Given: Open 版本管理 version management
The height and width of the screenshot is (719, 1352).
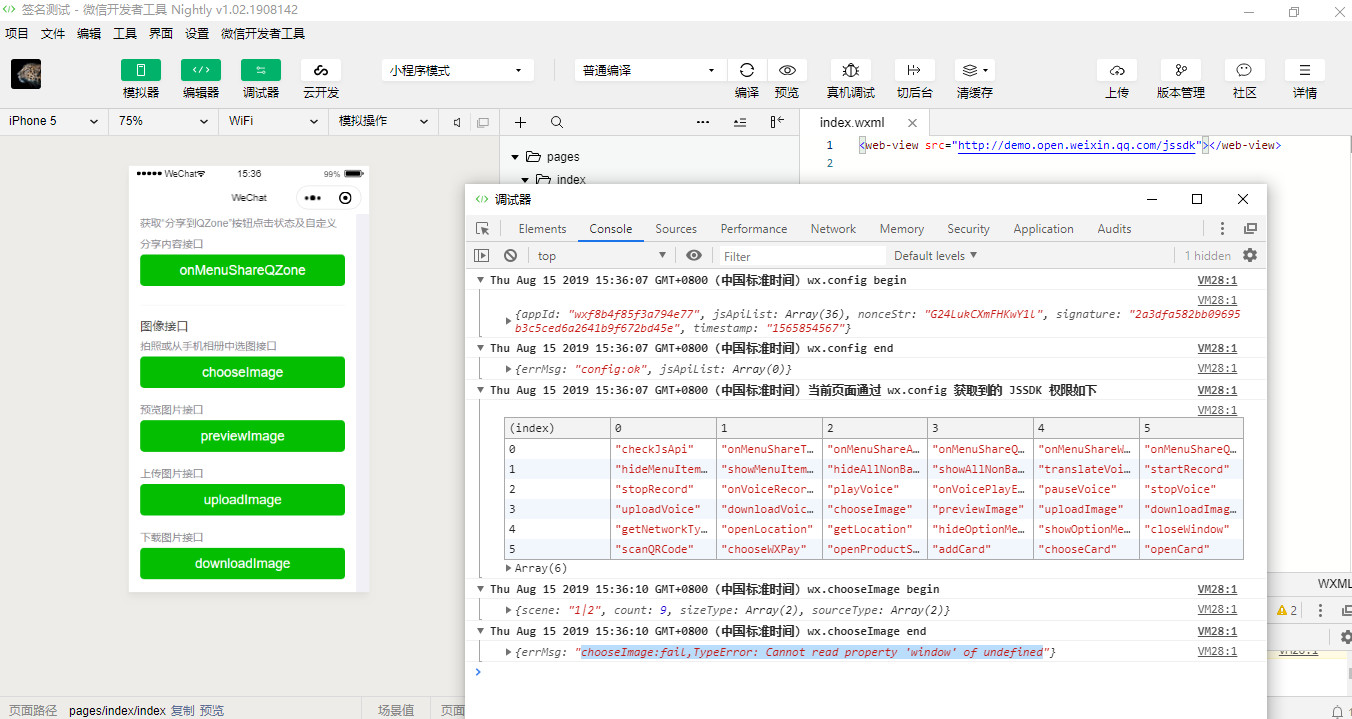Looking at the screenshot, I should pos(1181,70).
